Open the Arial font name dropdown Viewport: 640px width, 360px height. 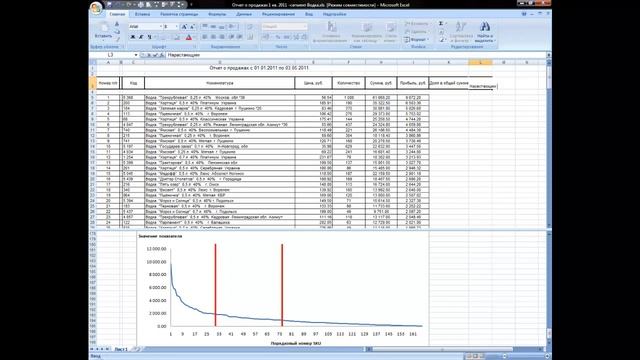coord(160,27)
